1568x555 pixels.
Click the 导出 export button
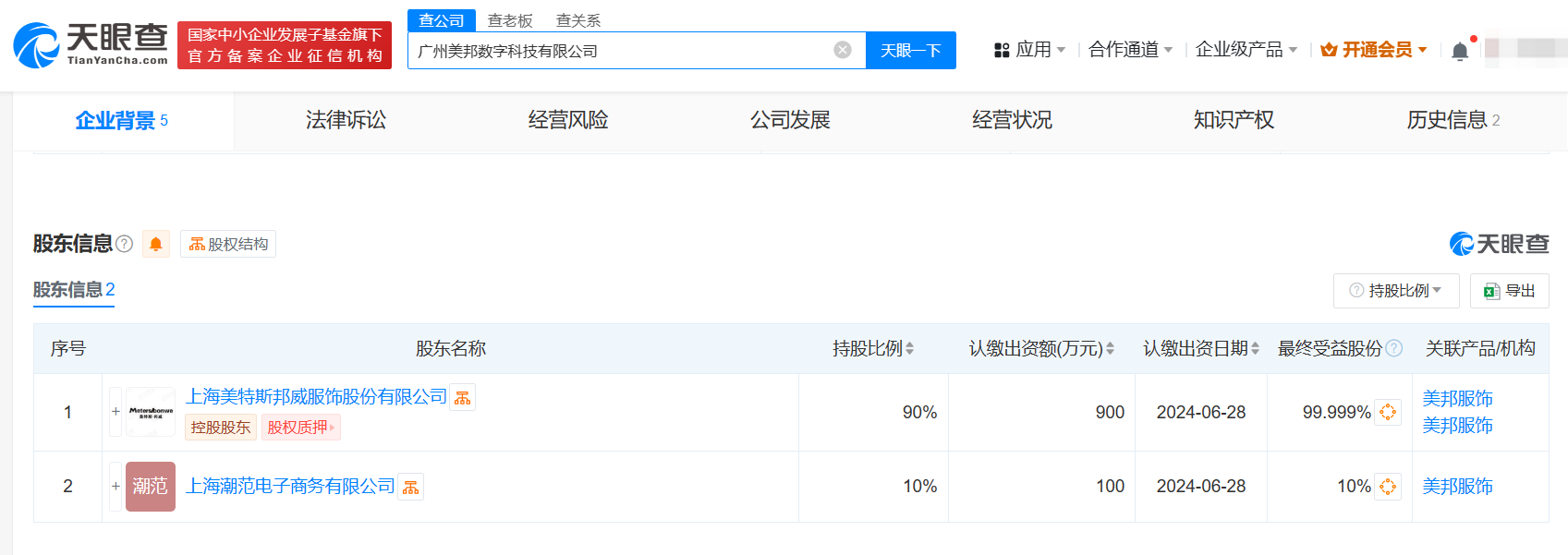coord(1510,291)
